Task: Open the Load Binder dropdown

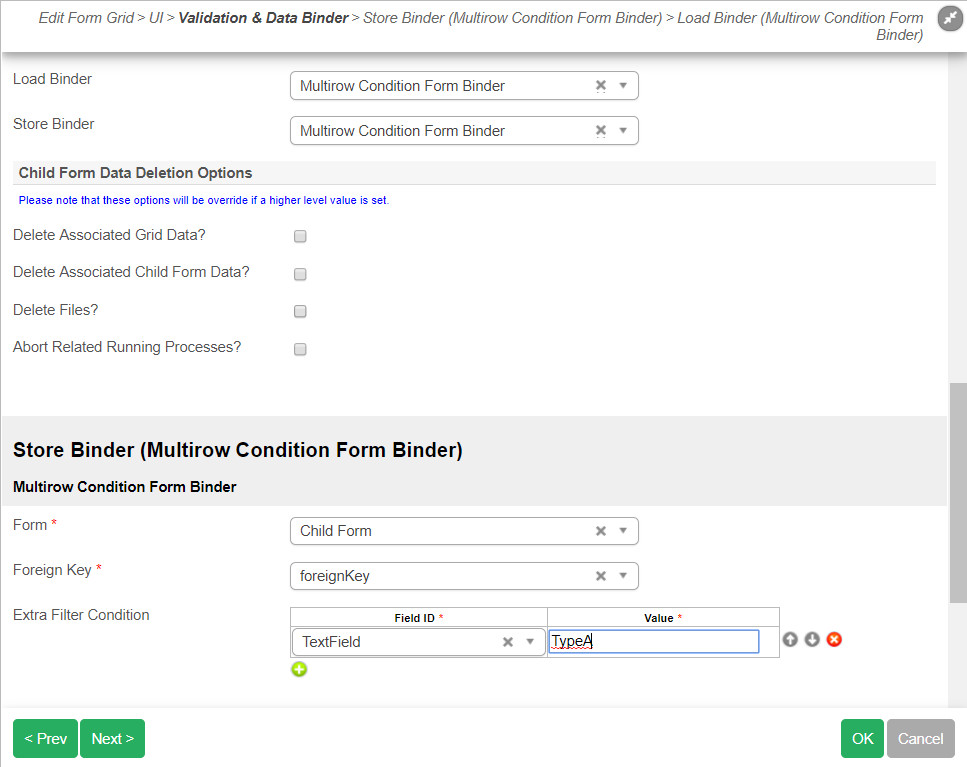Action: coord(623,86)
